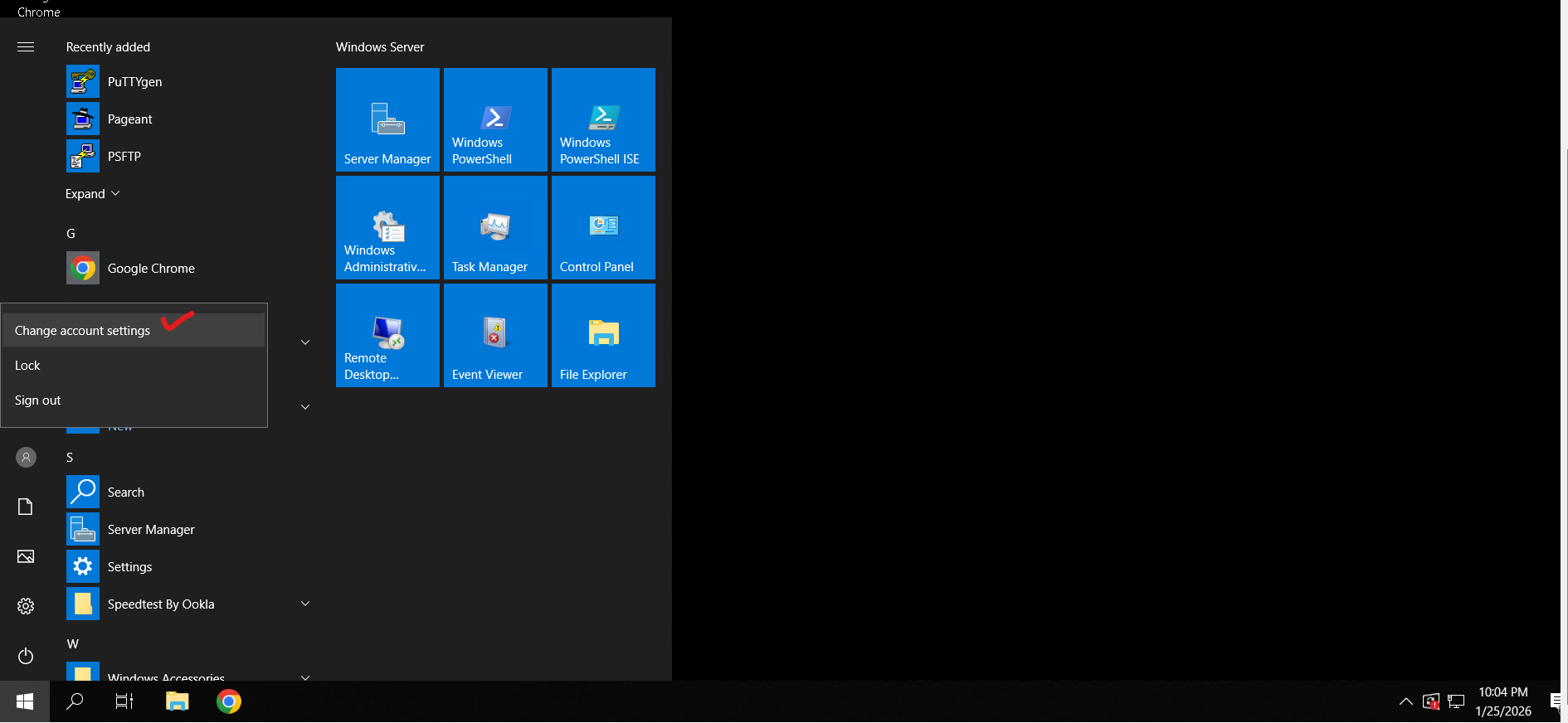Click the letter W section header
This screenshot has width=1568, height=723.
click(73, 643)
